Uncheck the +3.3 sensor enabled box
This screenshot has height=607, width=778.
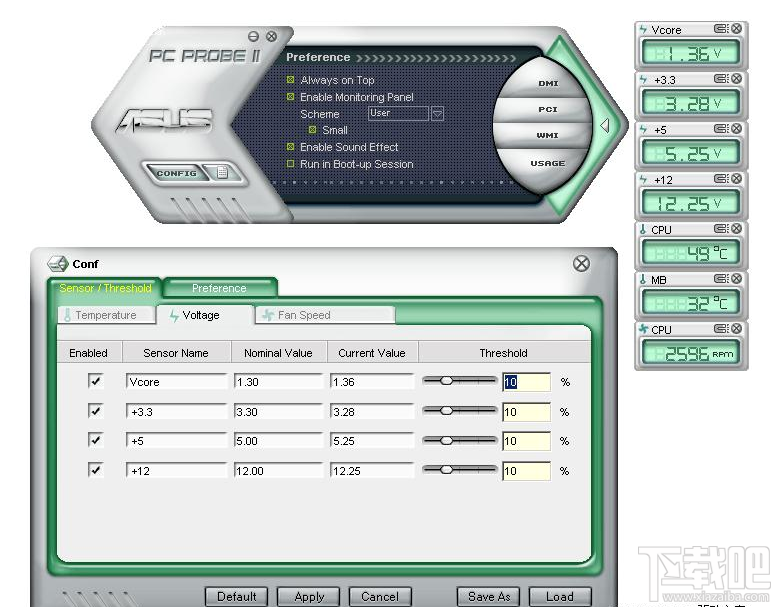tap(95, 410)
